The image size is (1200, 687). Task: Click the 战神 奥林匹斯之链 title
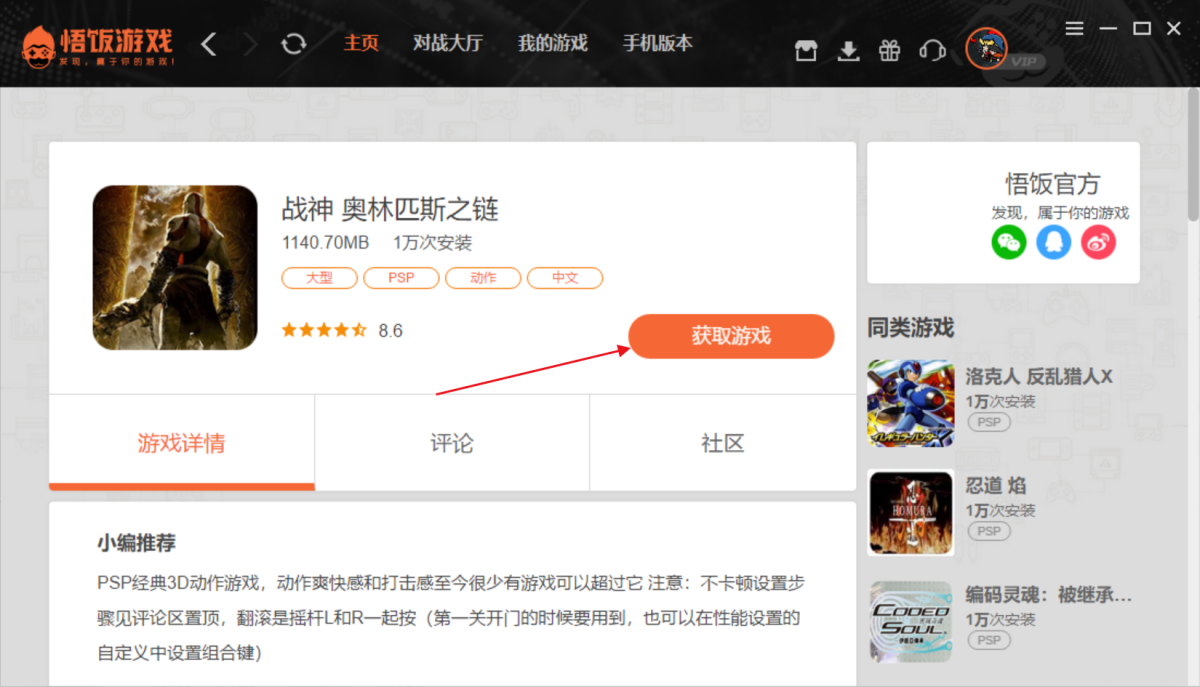click(x=390, y=210)
